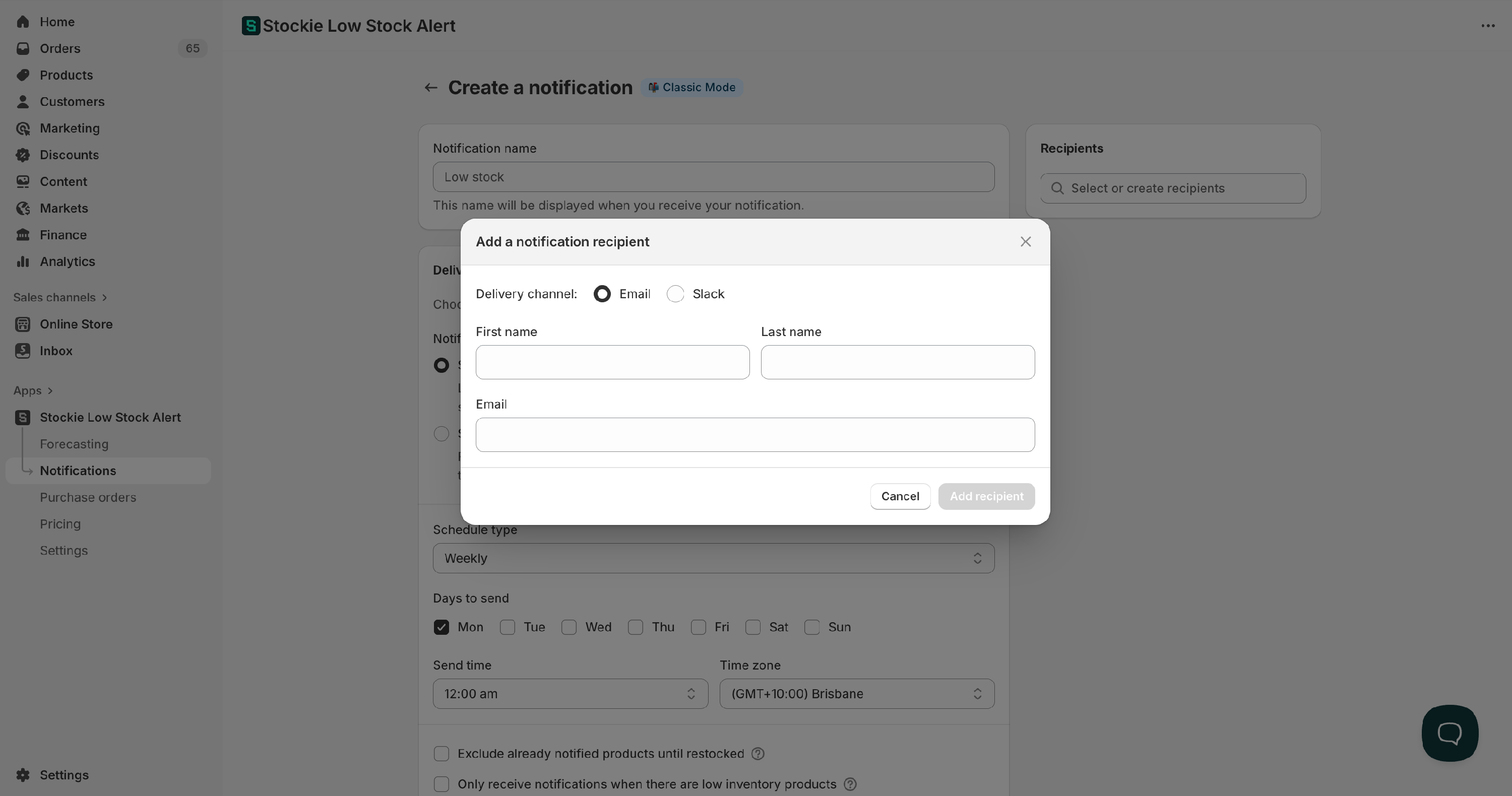This screenshot has height=796, width=1512.
Task: Open the chat support bubble icon
Action: click(1449, 733)
